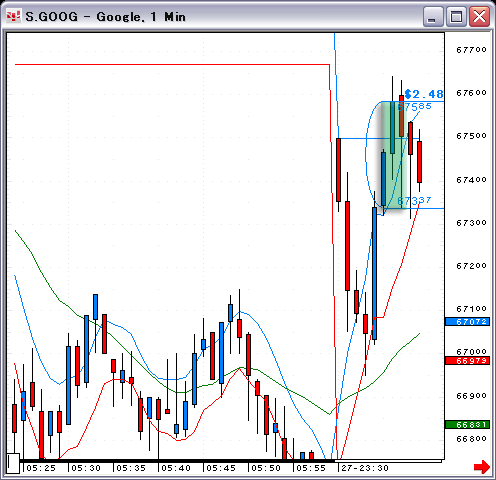Screen dimensions: 496x480
Task: Click the S.GOOG - Google, 1 Min title
Action: click(105, 16)
